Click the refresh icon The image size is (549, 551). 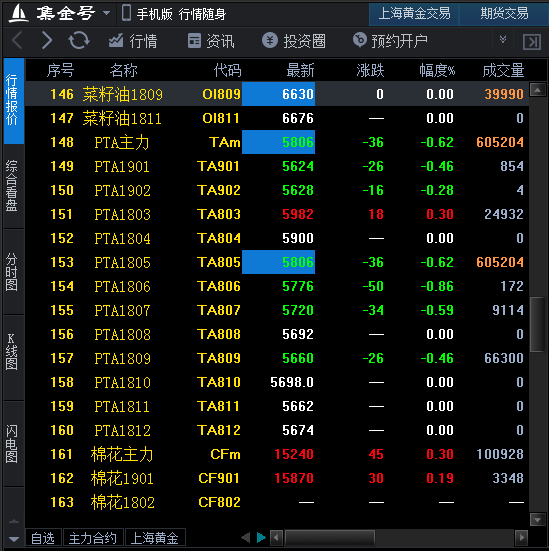(x=79, y=40)
